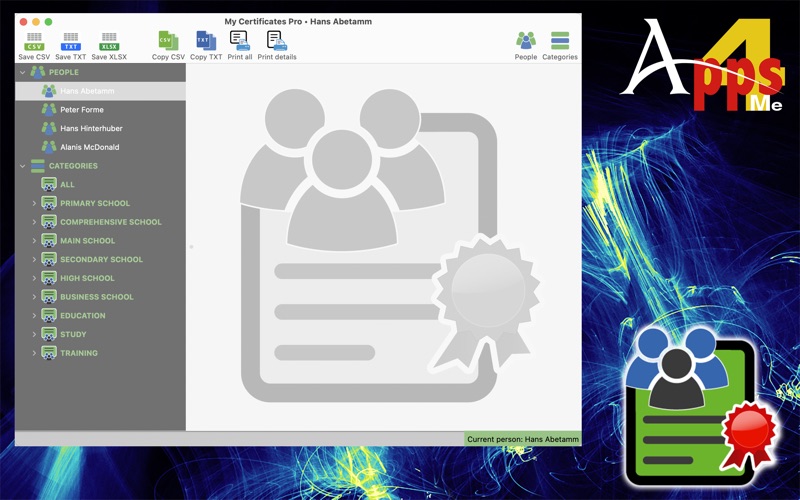The width and height of the screenshot is (800, 500).
Task: Click the certificate icon beside STUDY
Action: coord(49,334)
